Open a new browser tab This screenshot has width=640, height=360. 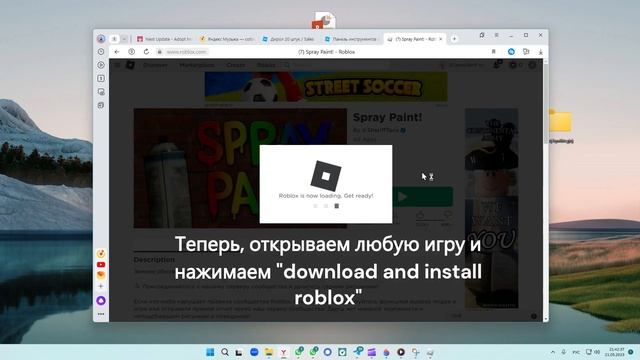point(454,39)
